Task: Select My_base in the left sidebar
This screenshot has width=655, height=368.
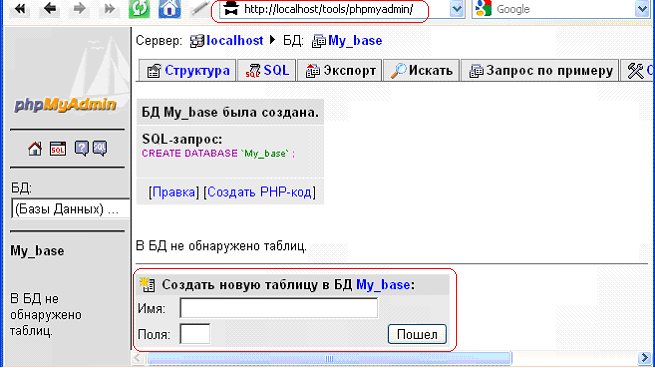Action: [x=37, y=251]
